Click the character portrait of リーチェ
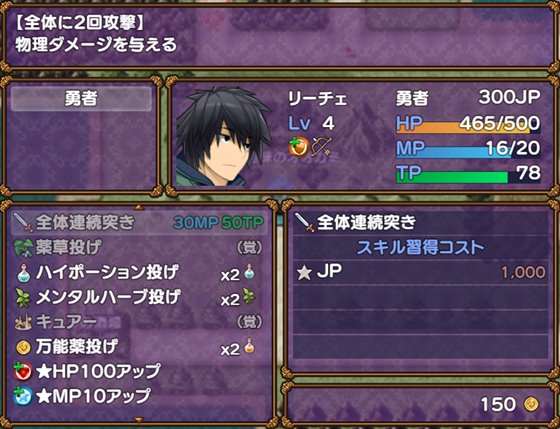 223,136
